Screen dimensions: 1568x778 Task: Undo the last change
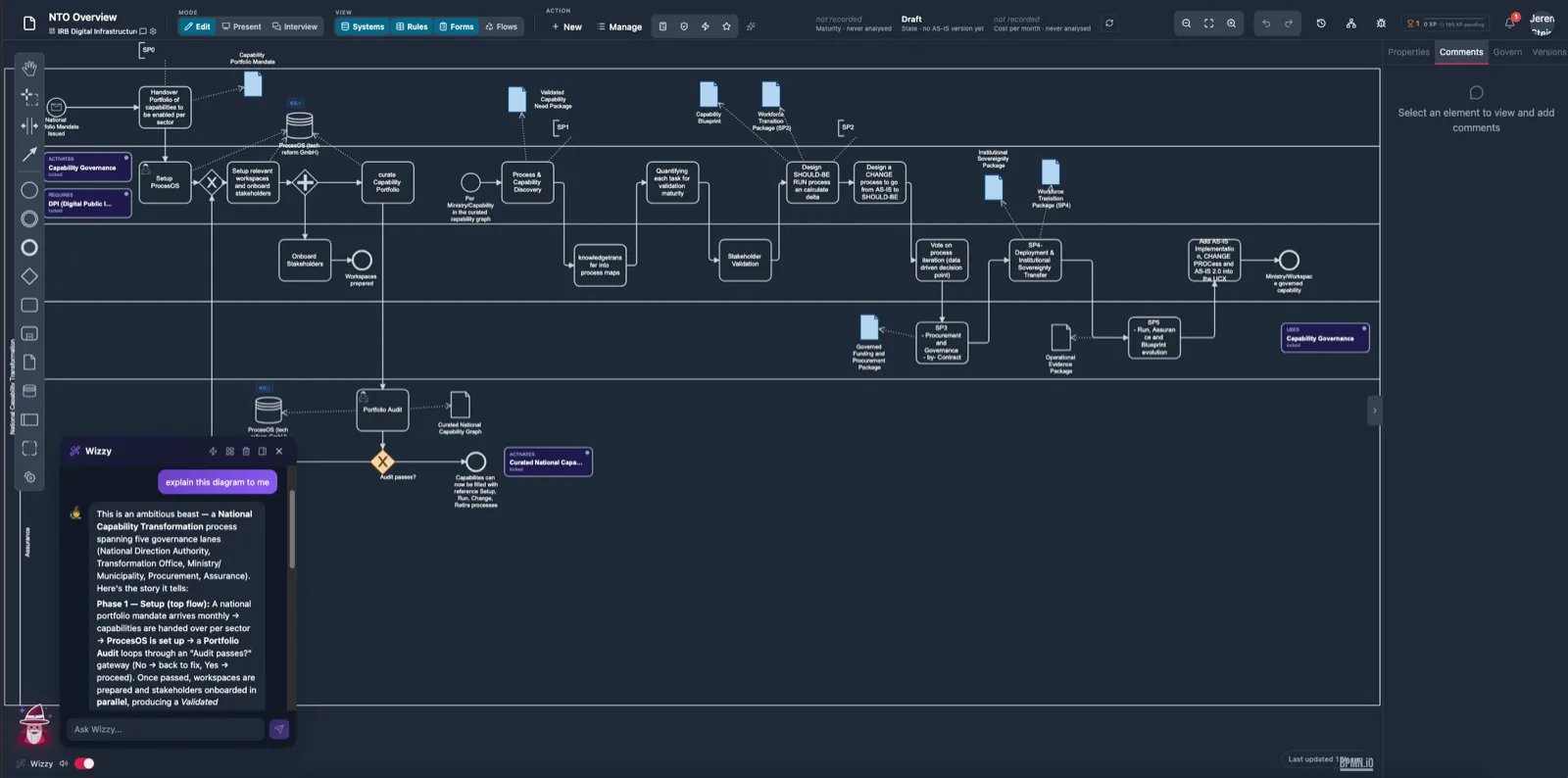[1266, 24]
